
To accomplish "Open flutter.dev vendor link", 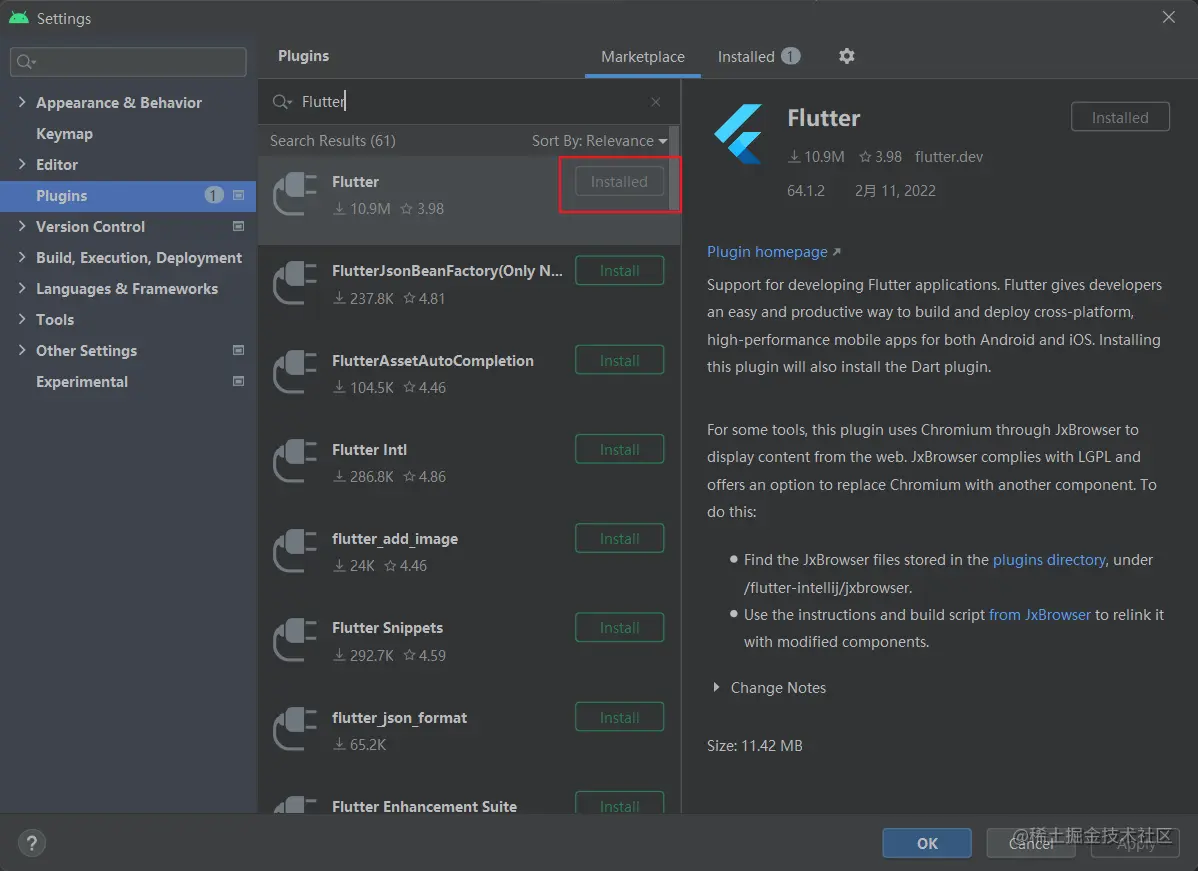I will click(x=949, y=157).
